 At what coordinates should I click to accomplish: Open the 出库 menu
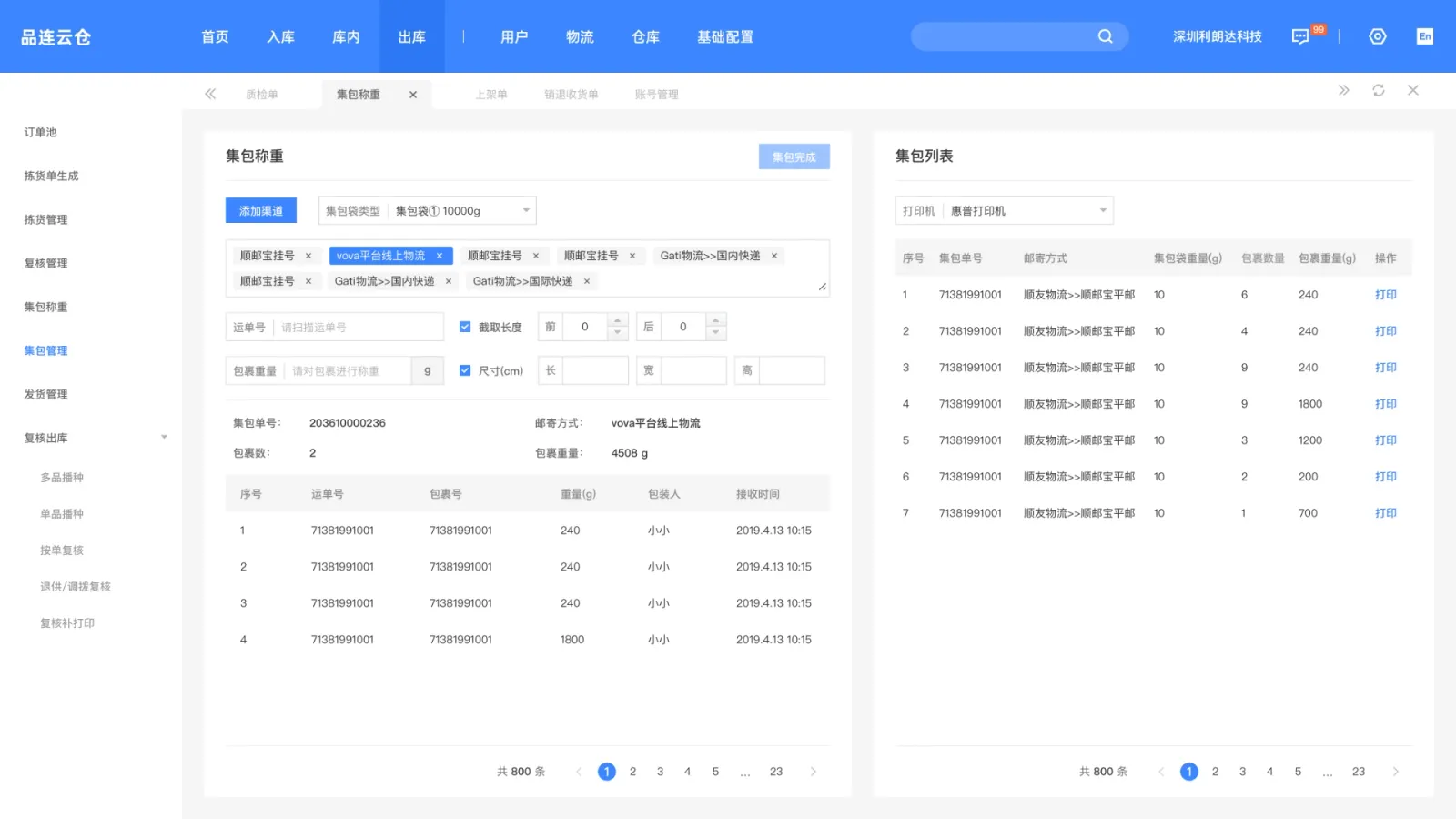(412, 36)
